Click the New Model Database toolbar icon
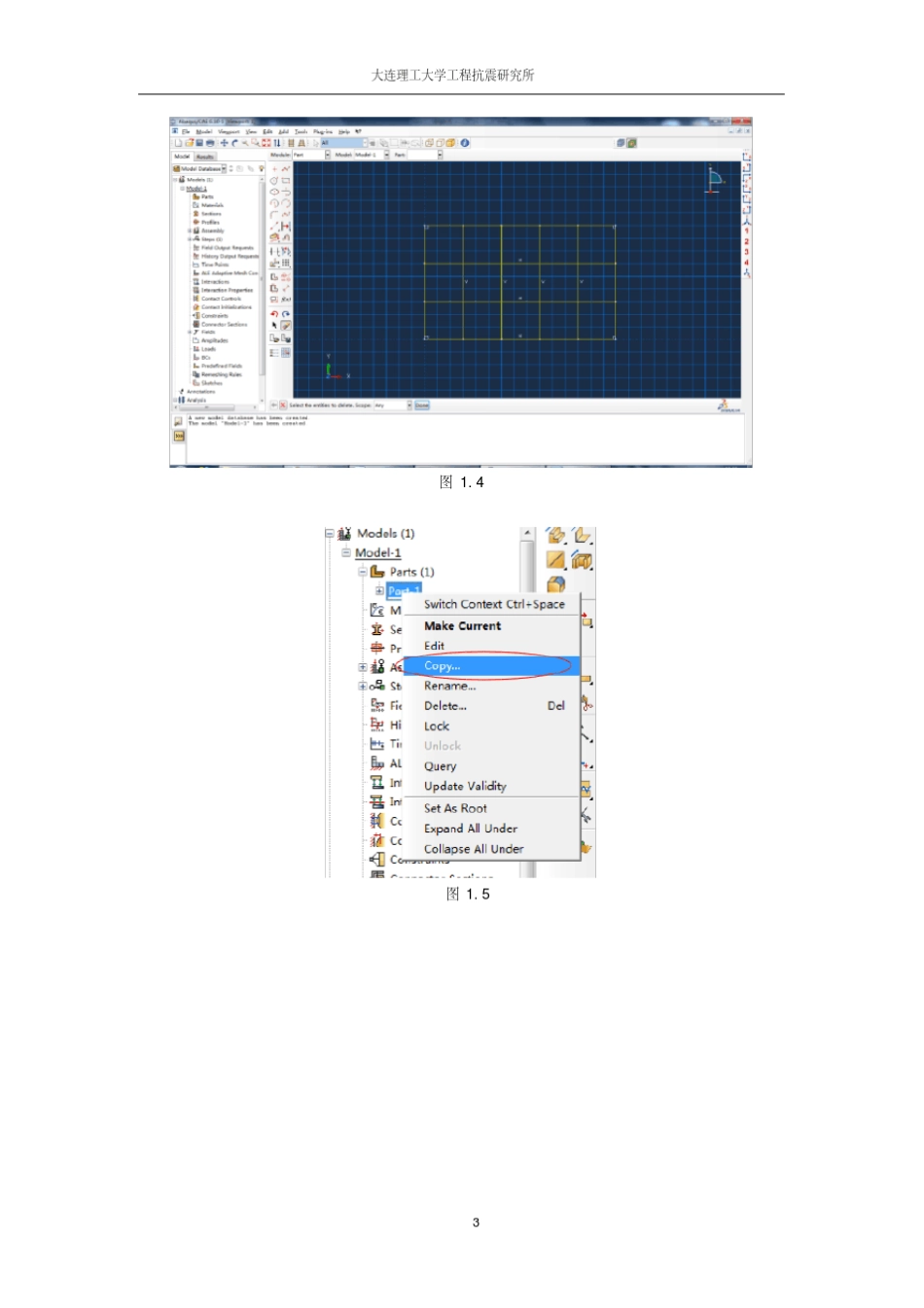 (178, 143)
